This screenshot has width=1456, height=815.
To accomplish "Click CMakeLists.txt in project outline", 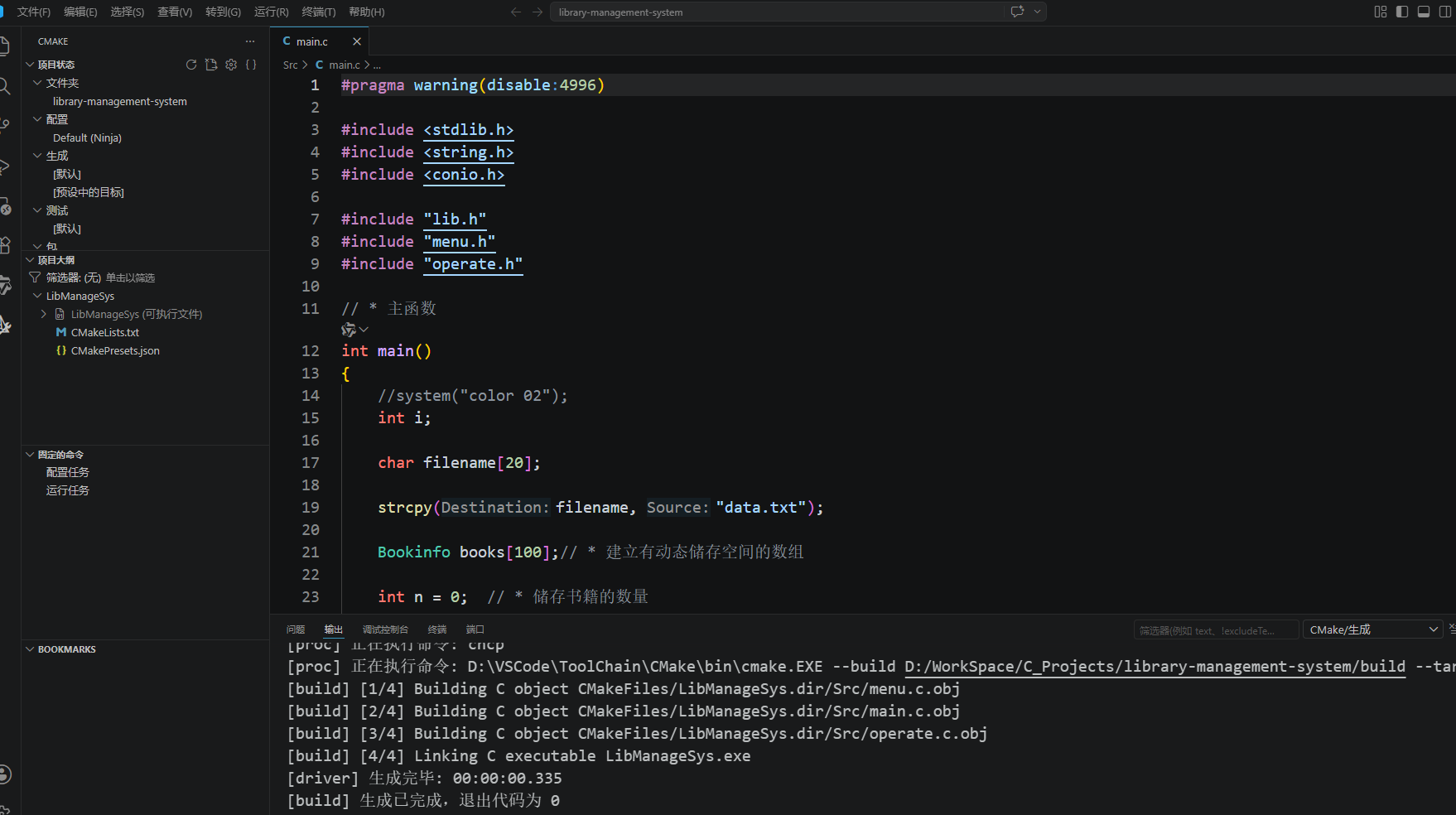I will pyautogui.click(x=105, y=332).
